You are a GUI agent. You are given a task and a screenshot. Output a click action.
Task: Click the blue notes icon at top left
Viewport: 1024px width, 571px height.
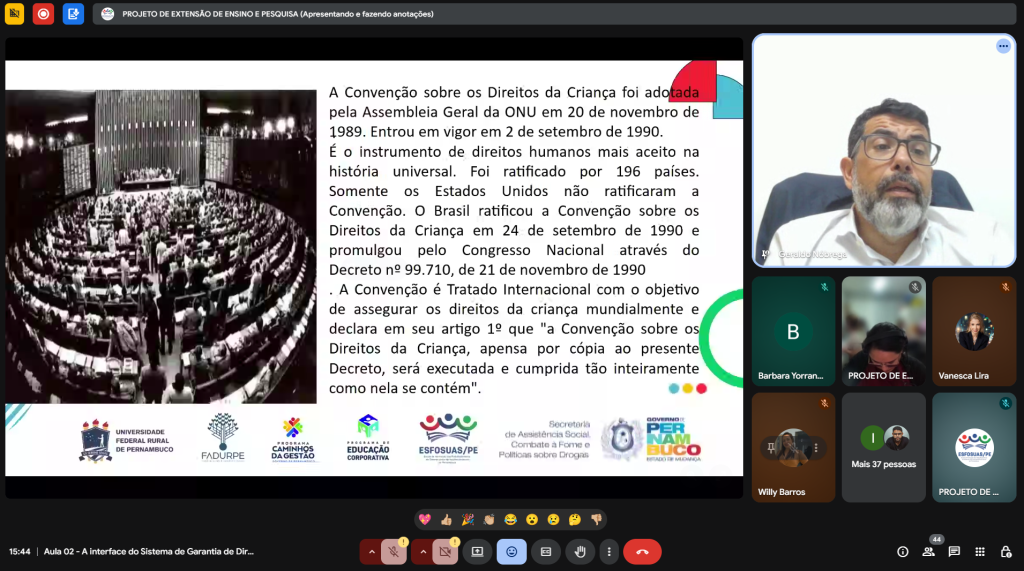(73, 14)
